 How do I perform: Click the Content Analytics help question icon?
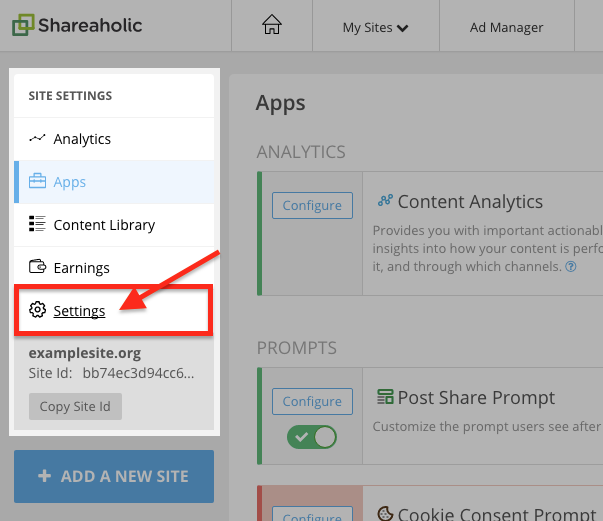point(571,266)
